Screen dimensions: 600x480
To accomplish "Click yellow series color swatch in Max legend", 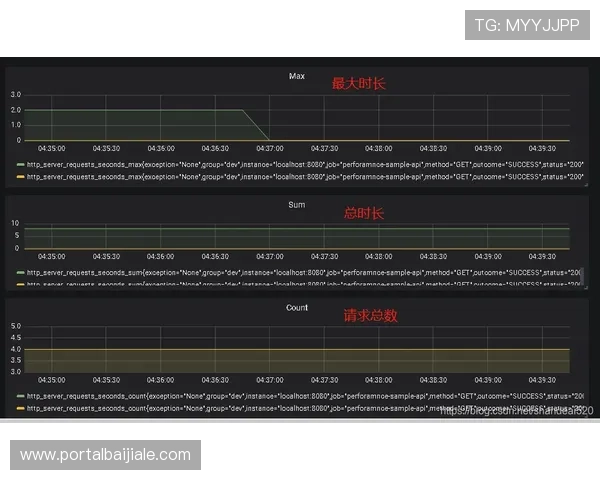I will point(21,177).
